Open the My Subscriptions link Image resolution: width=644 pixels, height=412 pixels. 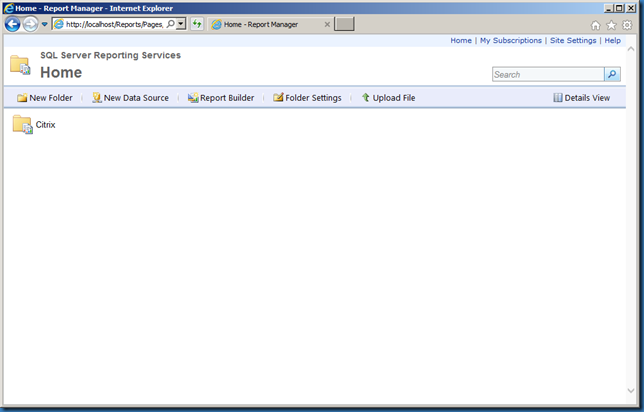(x=511, y=40)
